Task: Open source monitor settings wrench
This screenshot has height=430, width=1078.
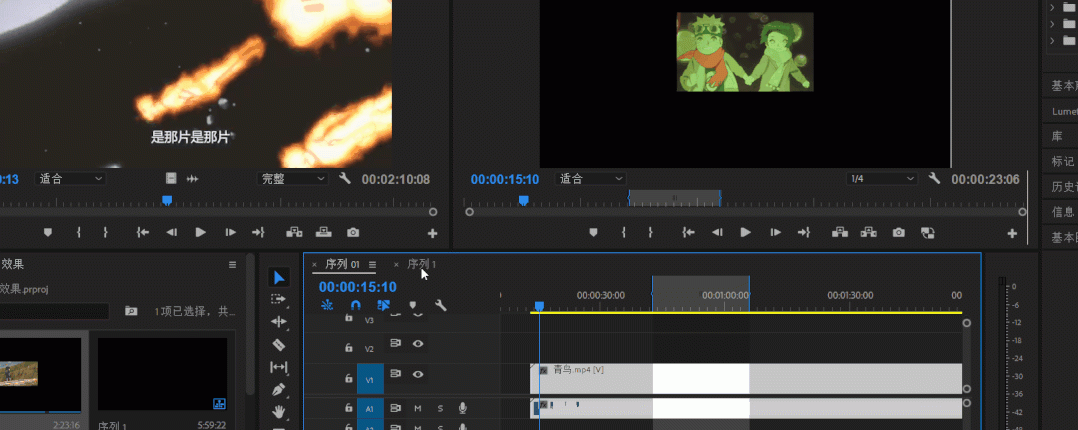Action: click(x=344, y=179)
